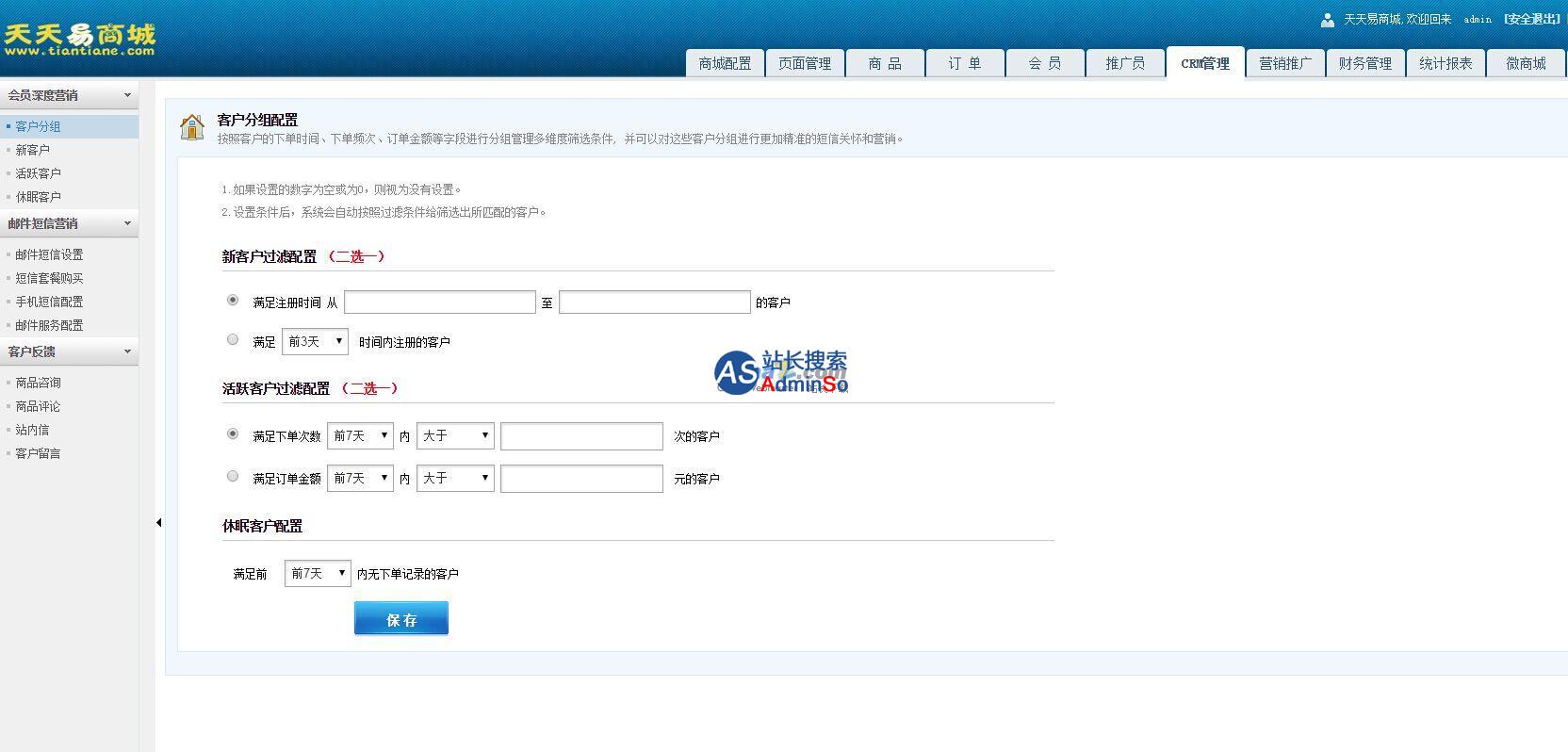This screenshot has width=1568, height=752.
Task: Click the house icon beside 客户分组配置
Action: (192, 127)
